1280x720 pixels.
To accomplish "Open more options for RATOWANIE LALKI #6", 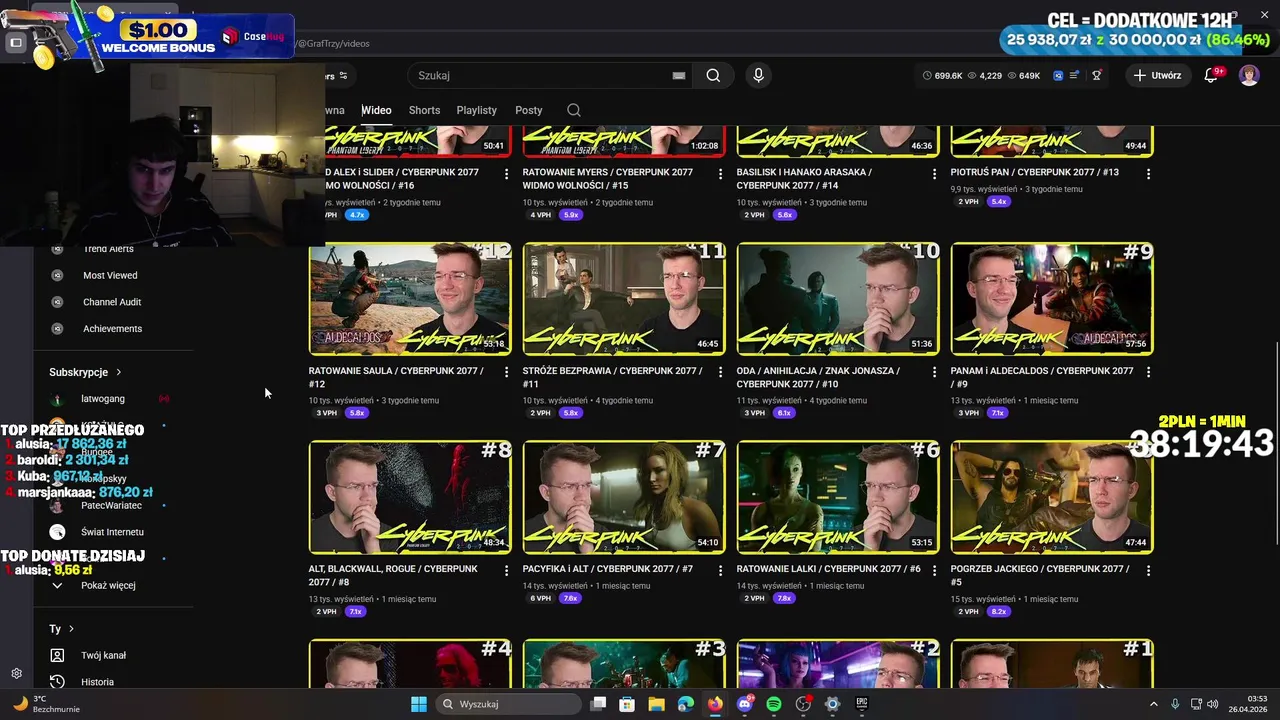I will 934,570.
